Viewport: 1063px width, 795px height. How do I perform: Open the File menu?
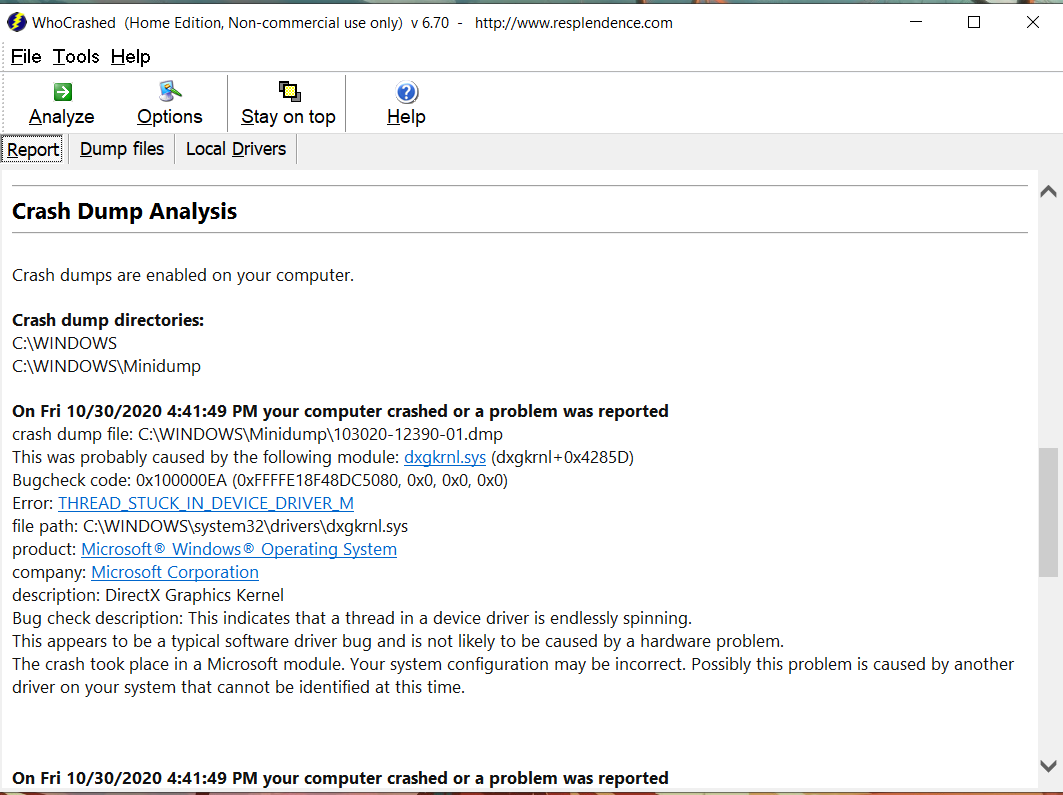pos(26,56)
